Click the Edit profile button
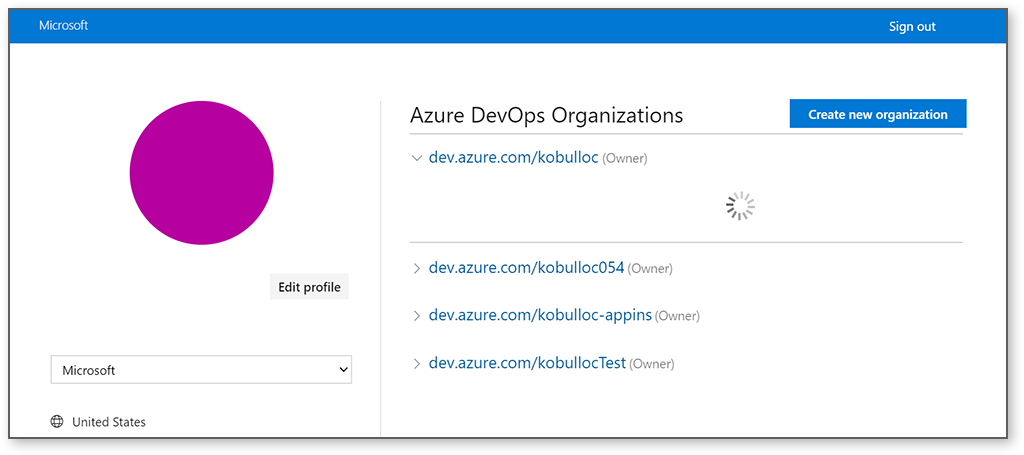This screenshot has width=1024, height=455. tap(309, 287)
